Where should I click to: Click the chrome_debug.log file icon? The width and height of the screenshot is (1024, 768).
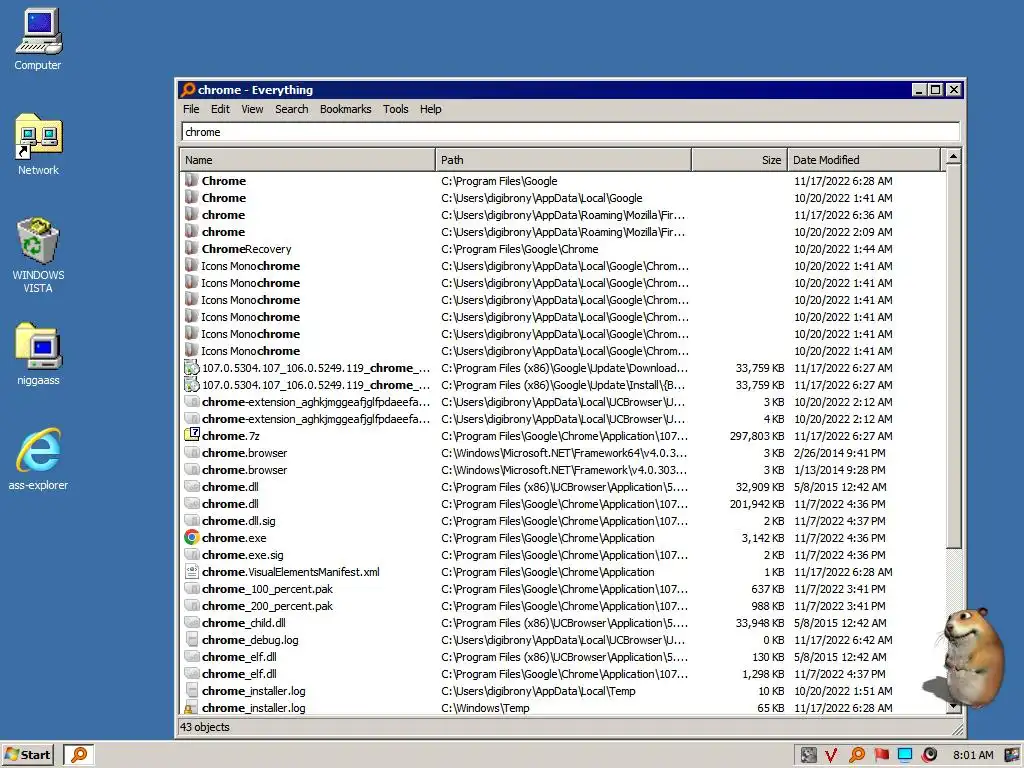pos(191,639)
